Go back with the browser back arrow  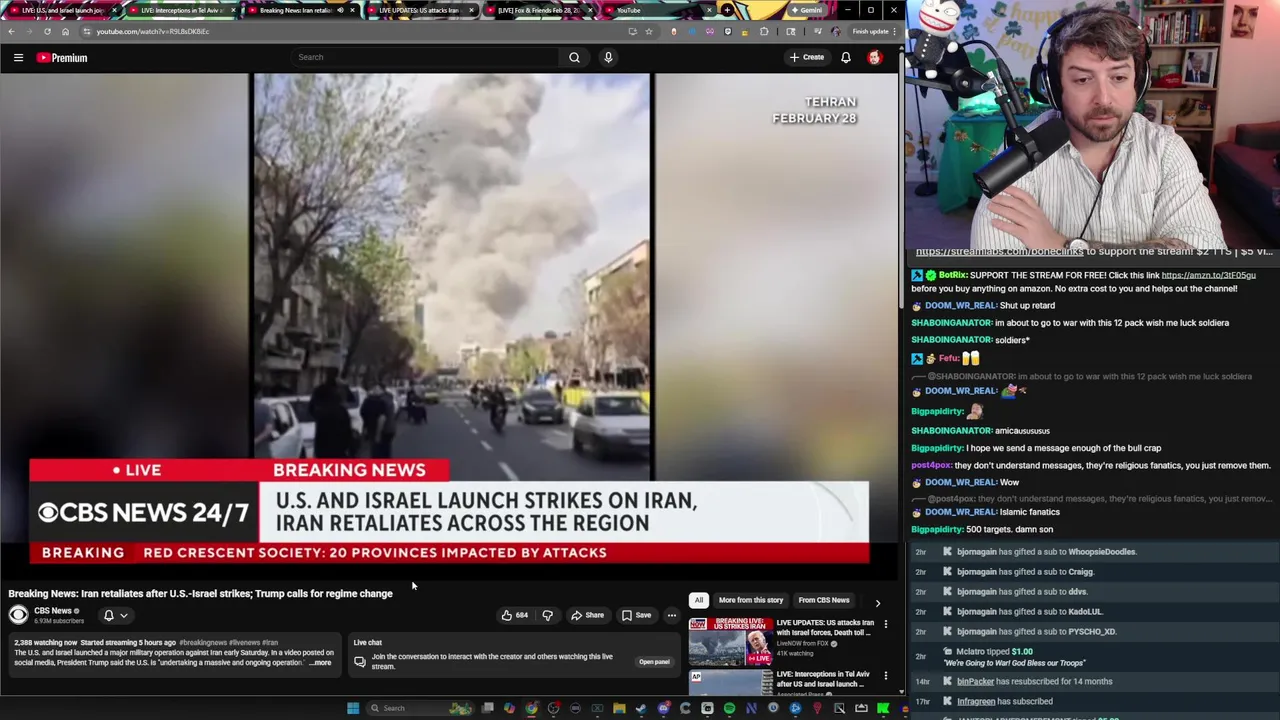point(11,31)
